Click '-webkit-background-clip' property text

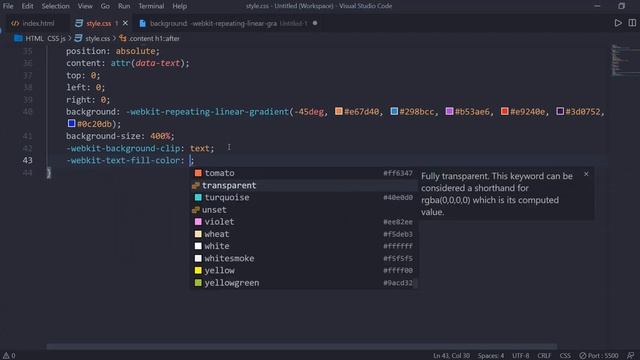tap(123, 148)
